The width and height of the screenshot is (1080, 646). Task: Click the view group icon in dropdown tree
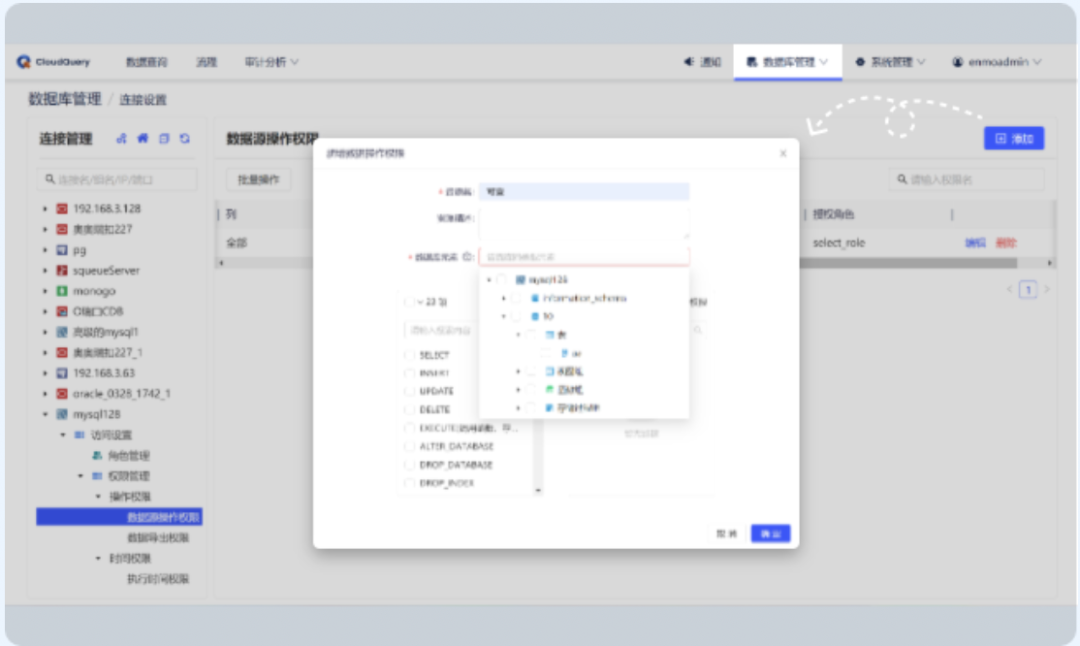click(x=550, y=371)
